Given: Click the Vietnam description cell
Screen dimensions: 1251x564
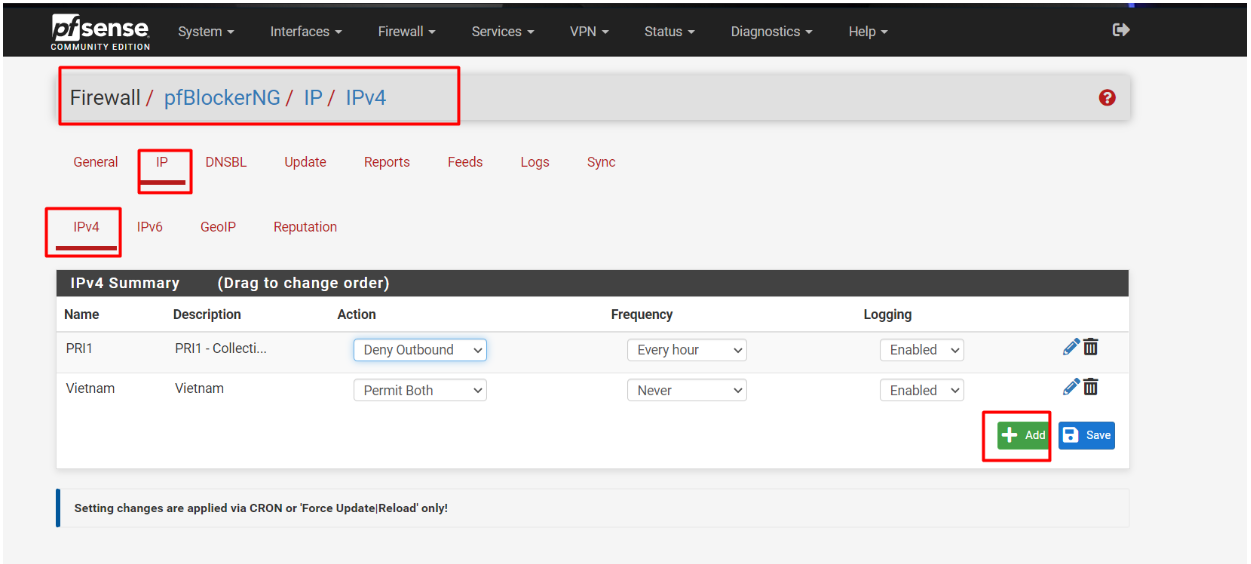Looking at the screenshot, I should (x=199, y=388).
